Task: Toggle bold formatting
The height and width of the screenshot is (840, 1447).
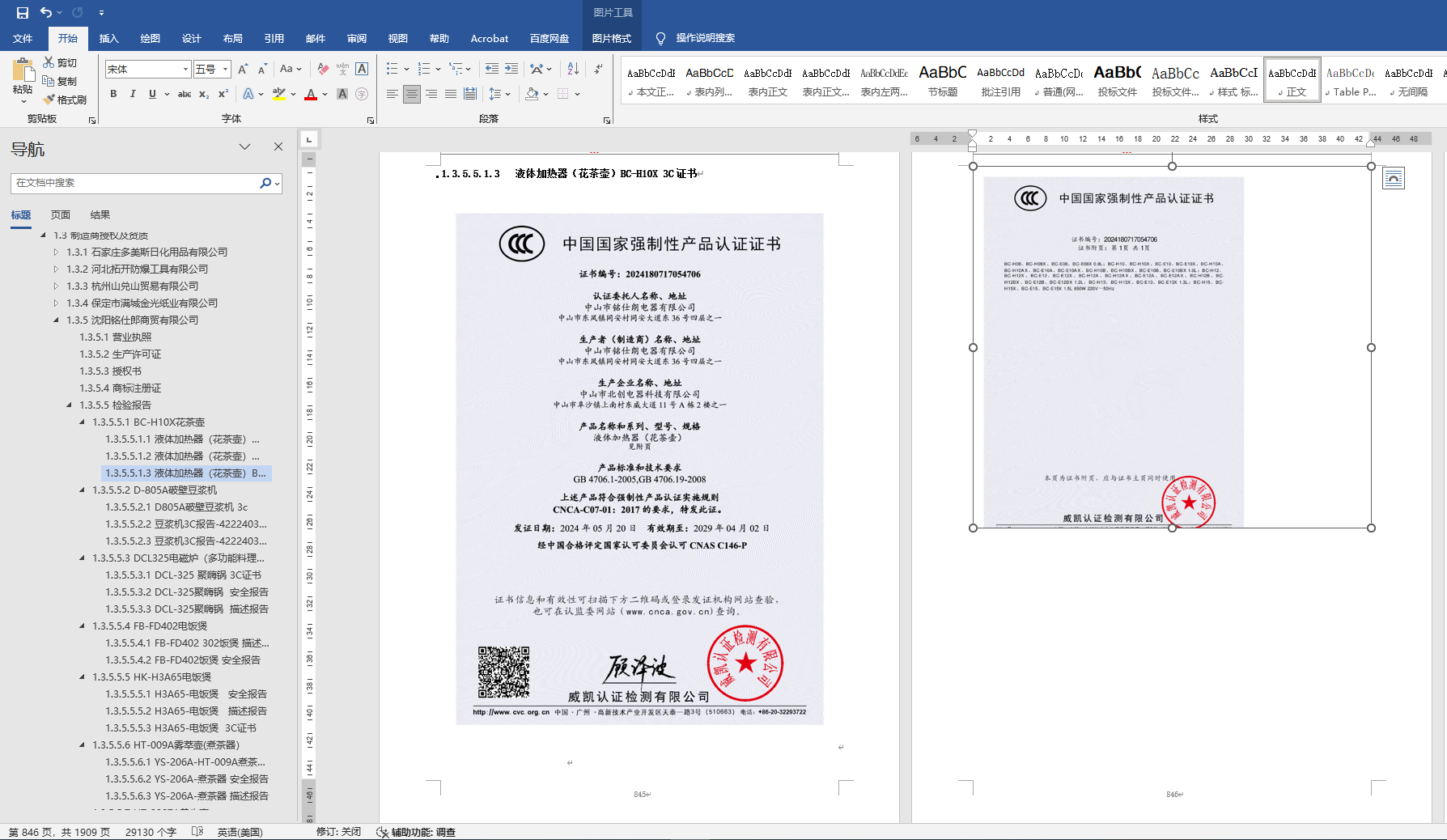Action: click(113, 94)
